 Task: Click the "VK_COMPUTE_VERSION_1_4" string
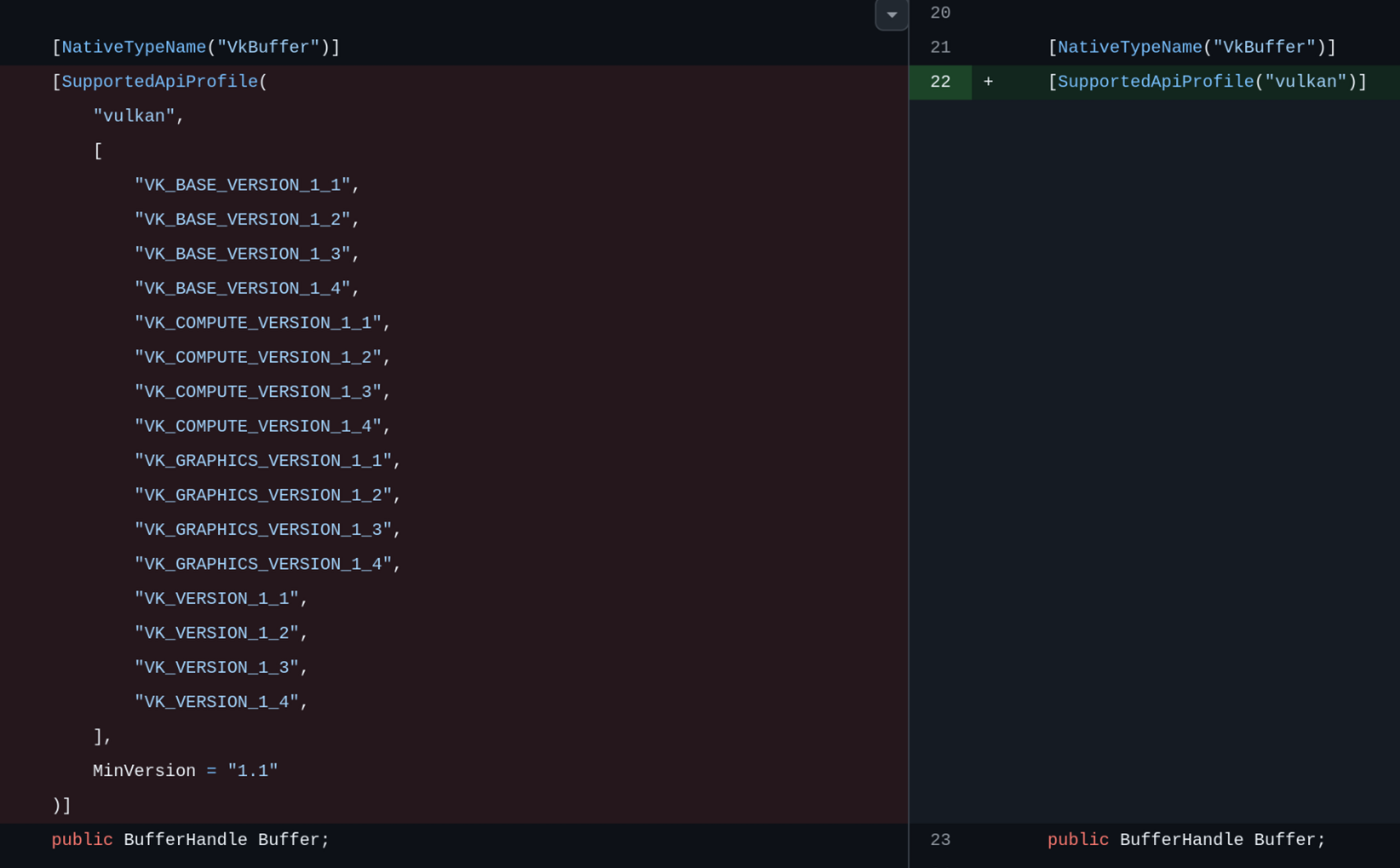click(x=258, y=427)
